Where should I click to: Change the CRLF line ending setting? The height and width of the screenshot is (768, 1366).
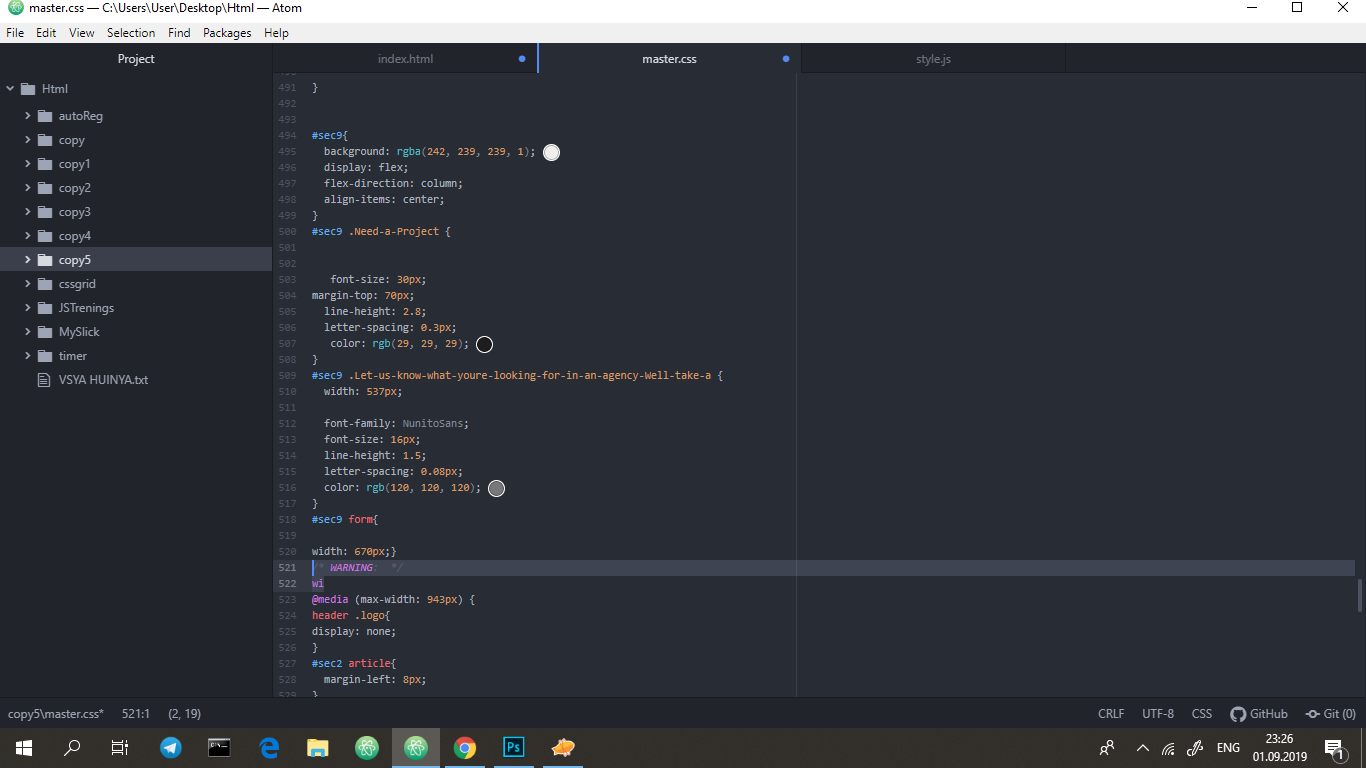(1111, 714)
